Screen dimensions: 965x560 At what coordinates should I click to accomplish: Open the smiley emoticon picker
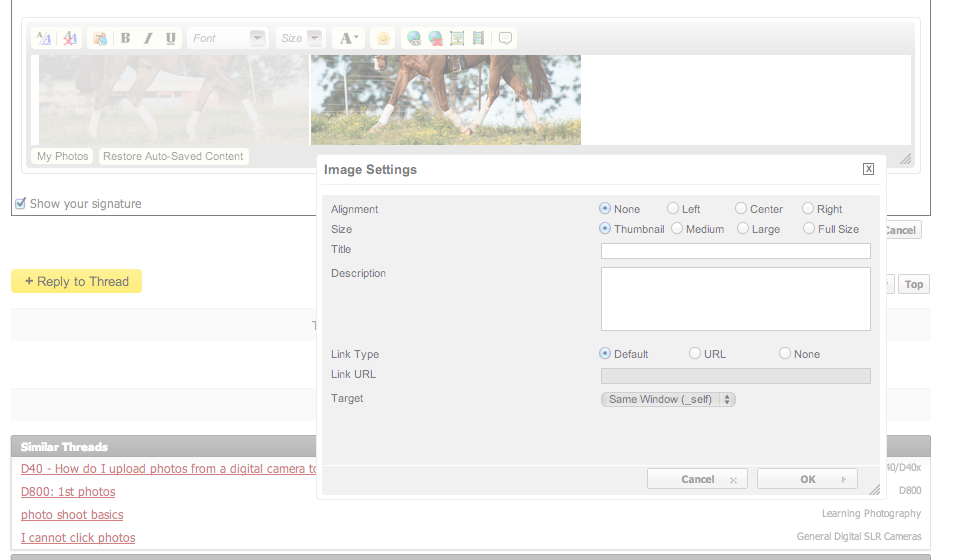click(x=382, y=38)
